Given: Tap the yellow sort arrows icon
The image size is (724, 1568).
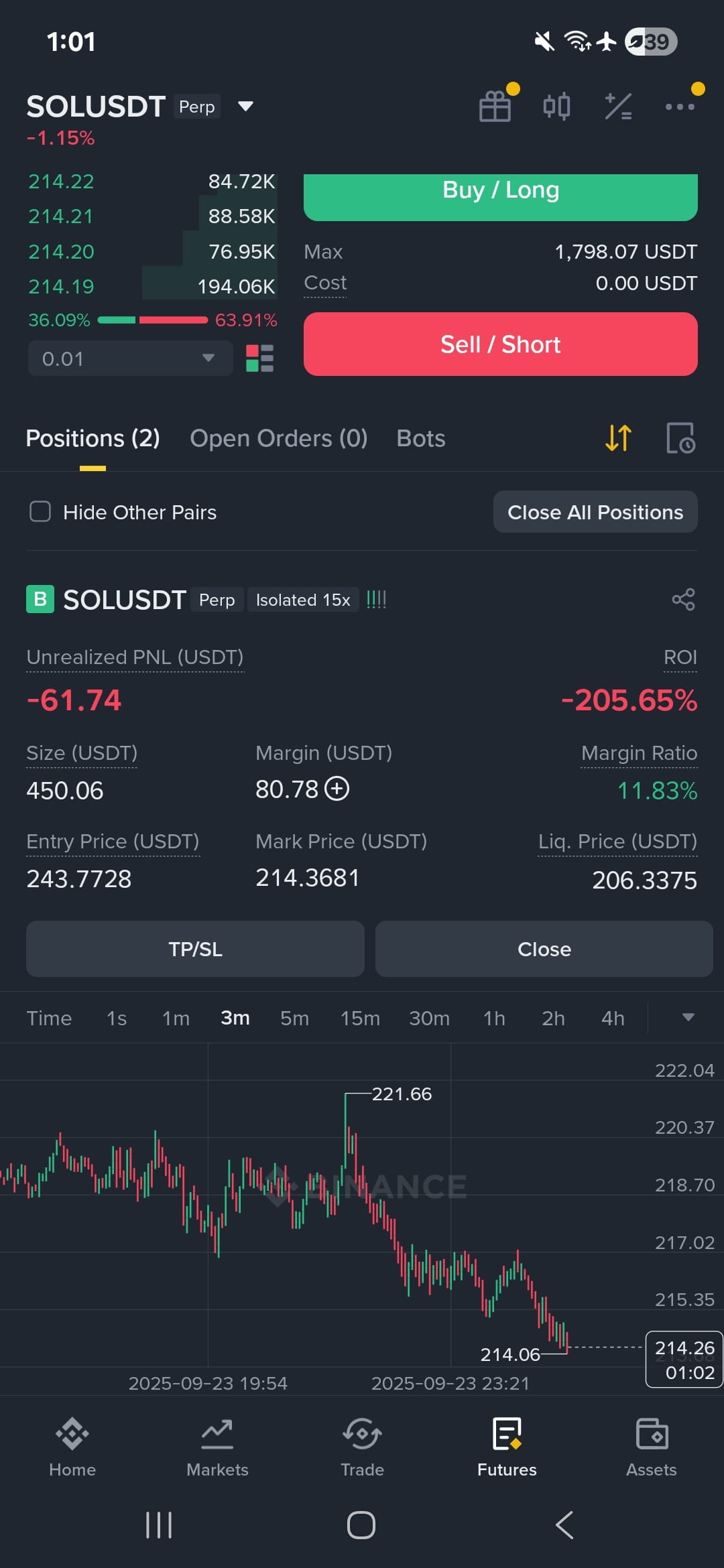Looking at the screenshot, I should click(618, 438).
